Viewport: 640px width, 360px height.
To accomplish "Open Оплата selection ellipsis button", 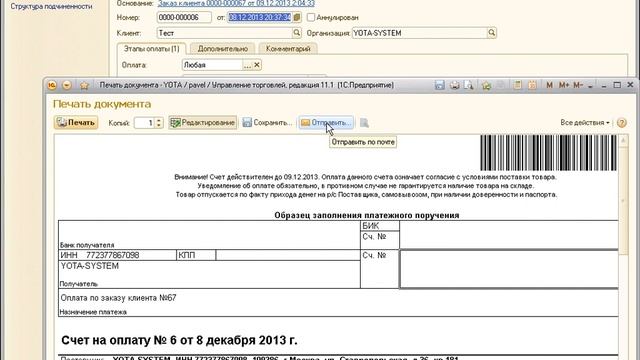I will 247,65.
